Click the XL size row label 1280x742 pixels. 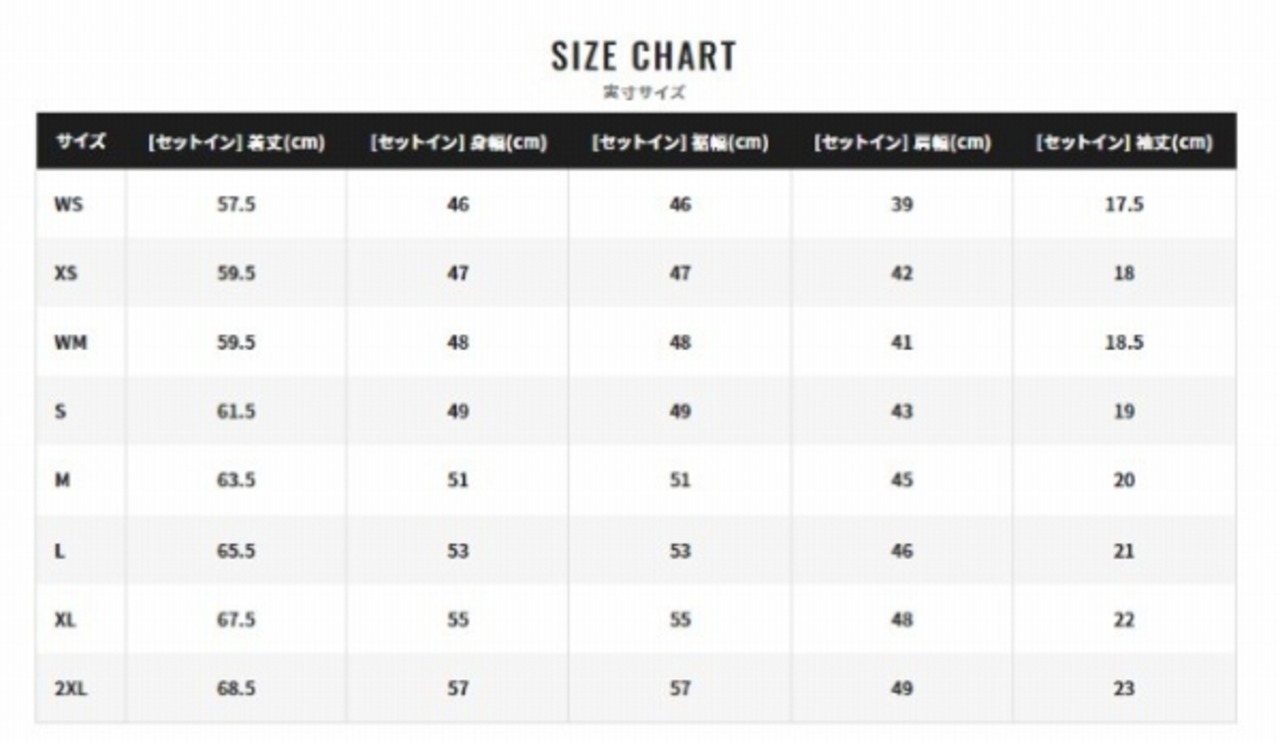pyautogui.click(x=66, y=619)
